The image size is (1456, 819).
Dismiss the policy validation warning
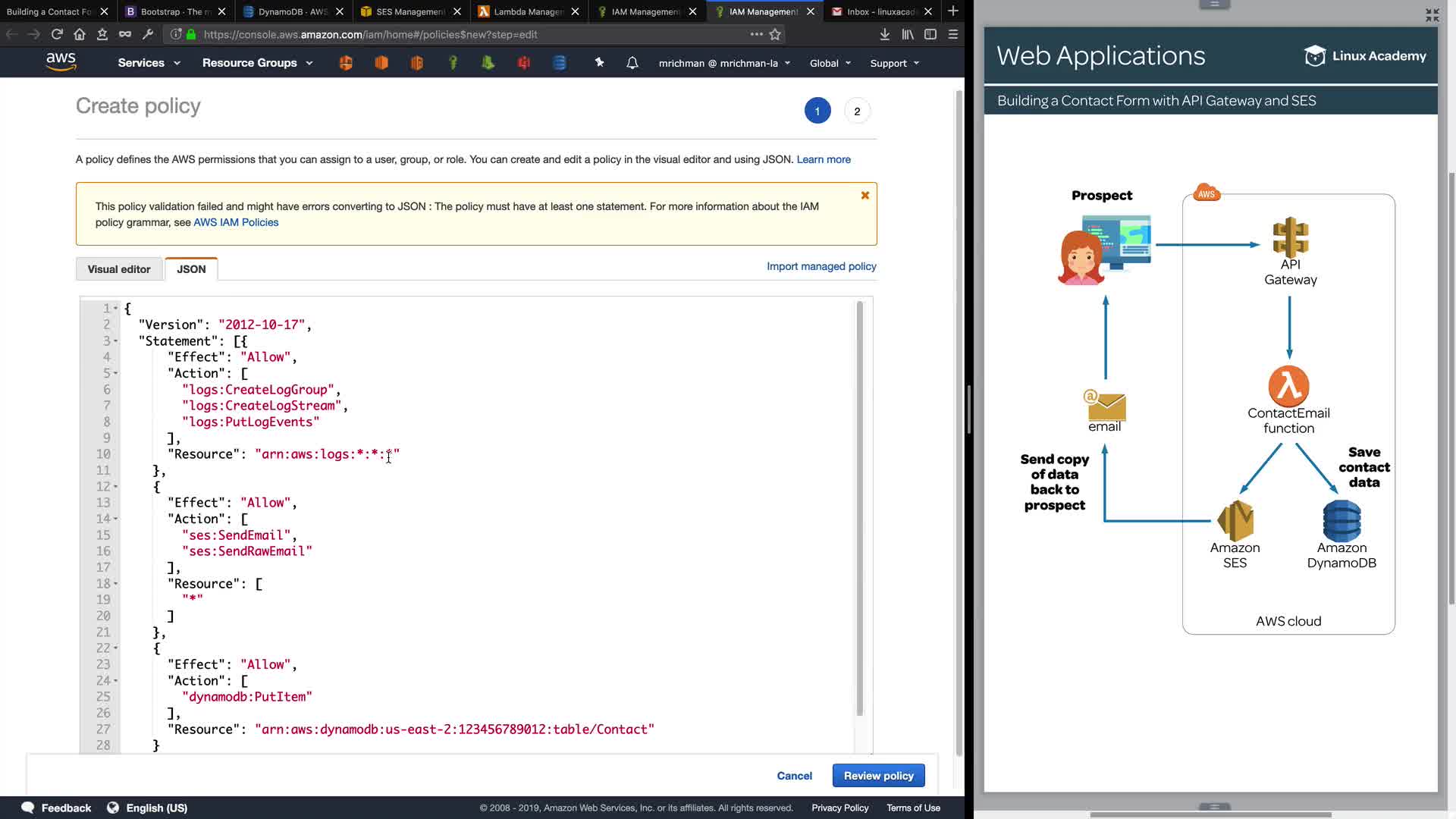coord(864,196)
